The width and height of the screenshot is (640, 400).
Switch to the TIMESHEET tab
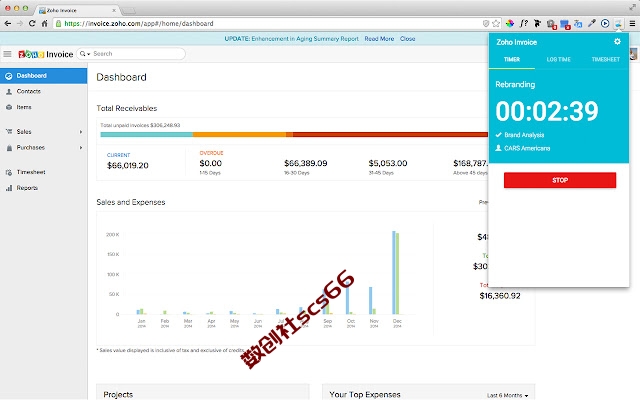[606, 60]
